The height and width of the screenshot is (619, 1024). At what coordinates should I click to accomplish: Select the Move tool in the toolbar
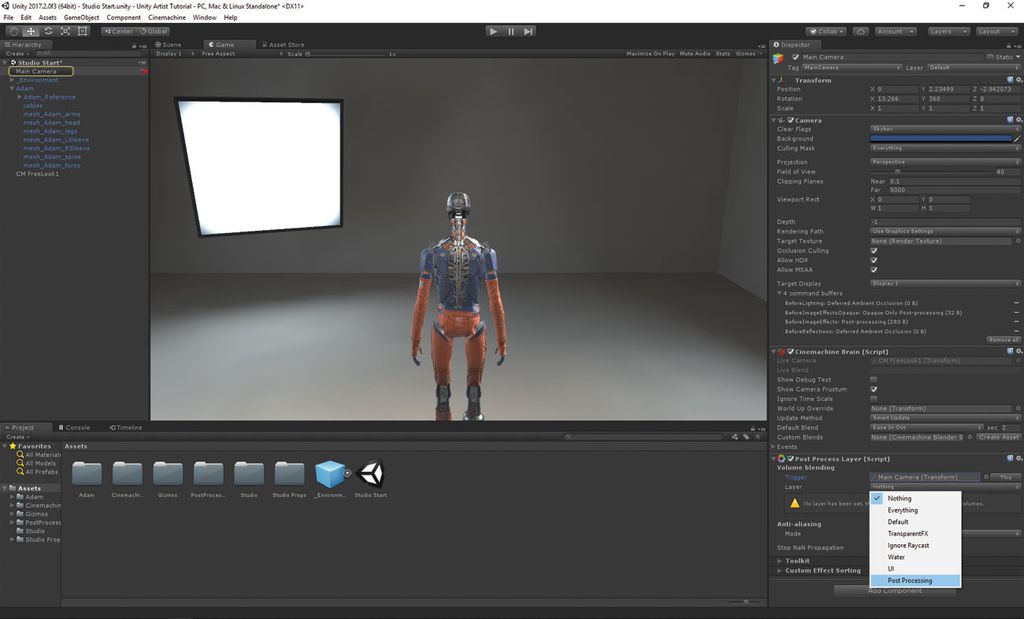click(31, 31)
